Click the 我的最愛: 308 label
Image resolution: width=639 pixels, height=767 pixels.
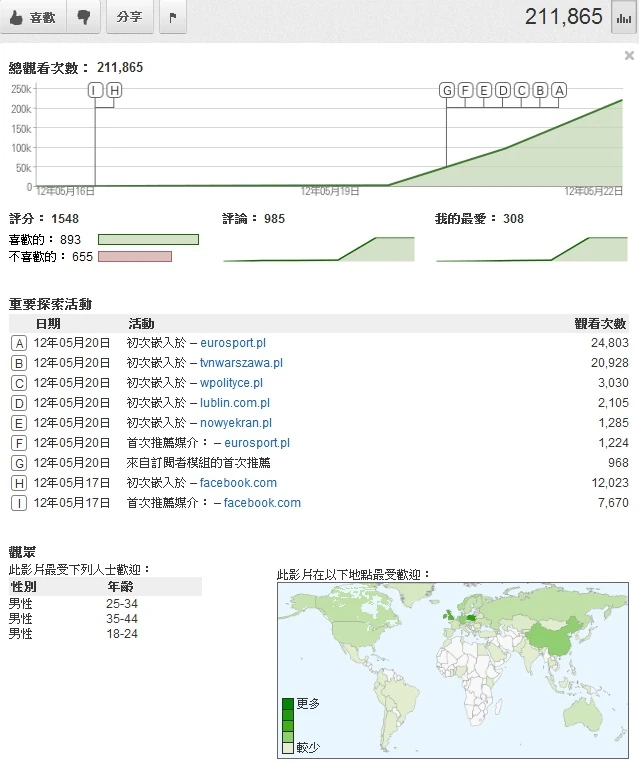click(x=479, y=219)
